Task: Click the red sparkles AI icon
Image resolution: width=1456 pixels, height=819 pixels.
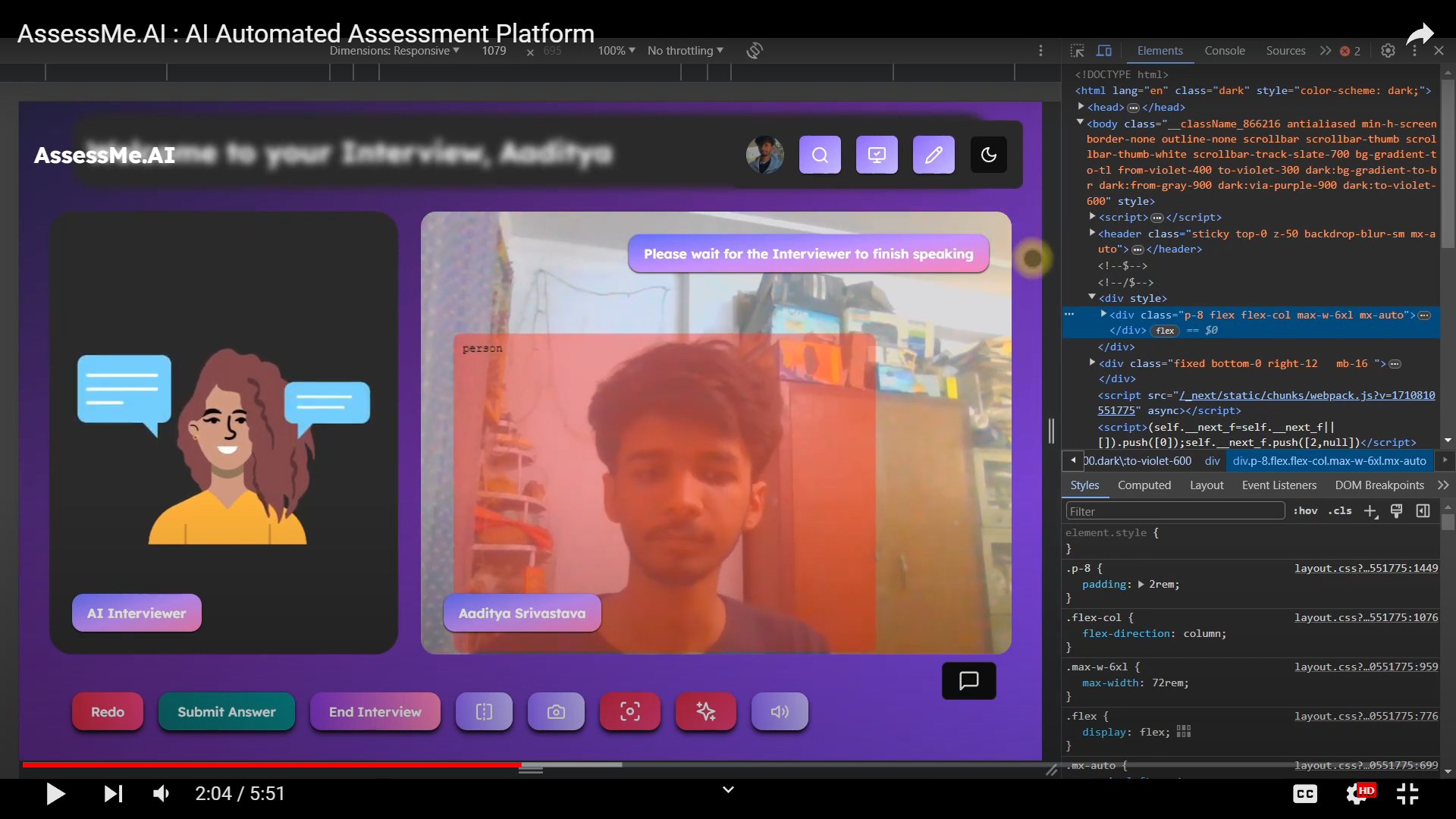Action: [705, 711]
